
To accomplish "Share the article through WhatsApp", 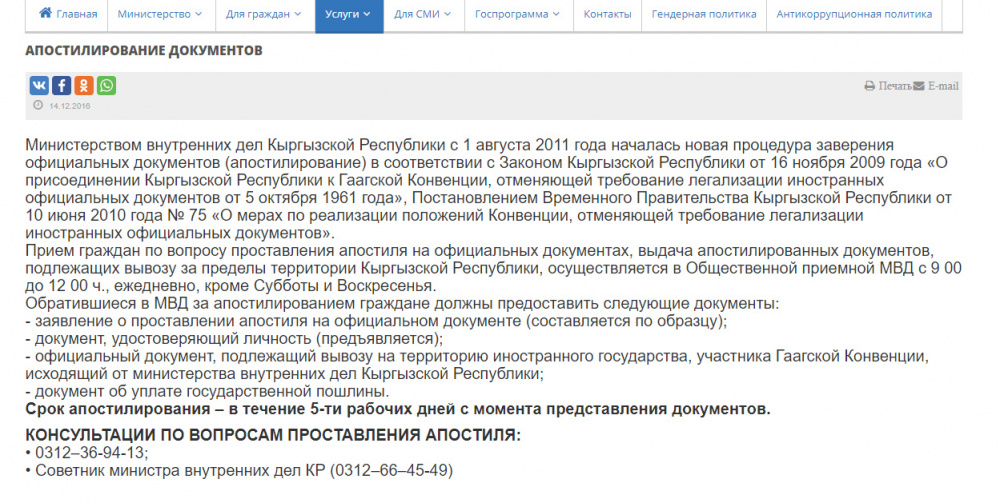I will (x=105, y=86).
